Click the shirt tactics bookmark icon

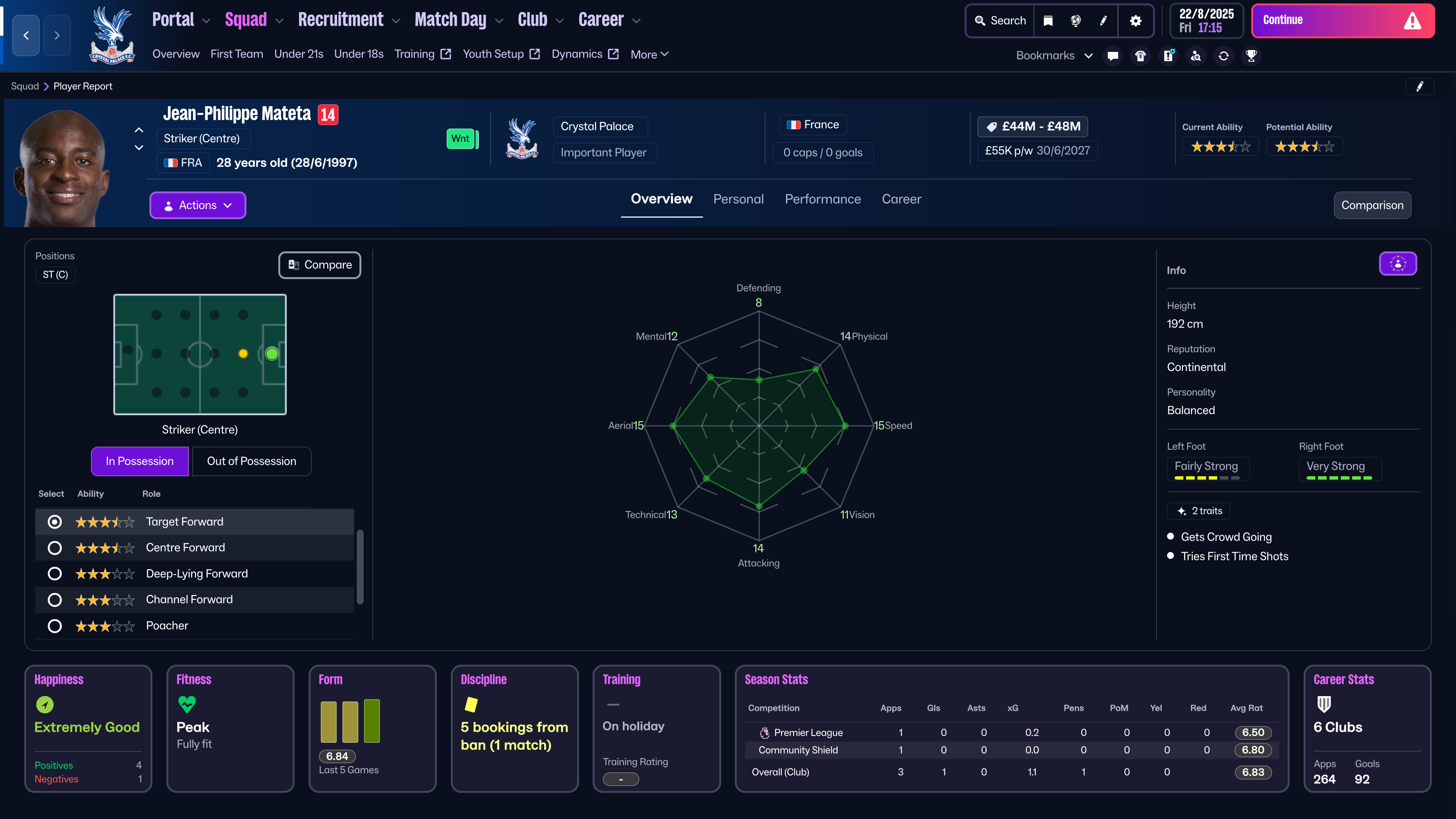1140,55
